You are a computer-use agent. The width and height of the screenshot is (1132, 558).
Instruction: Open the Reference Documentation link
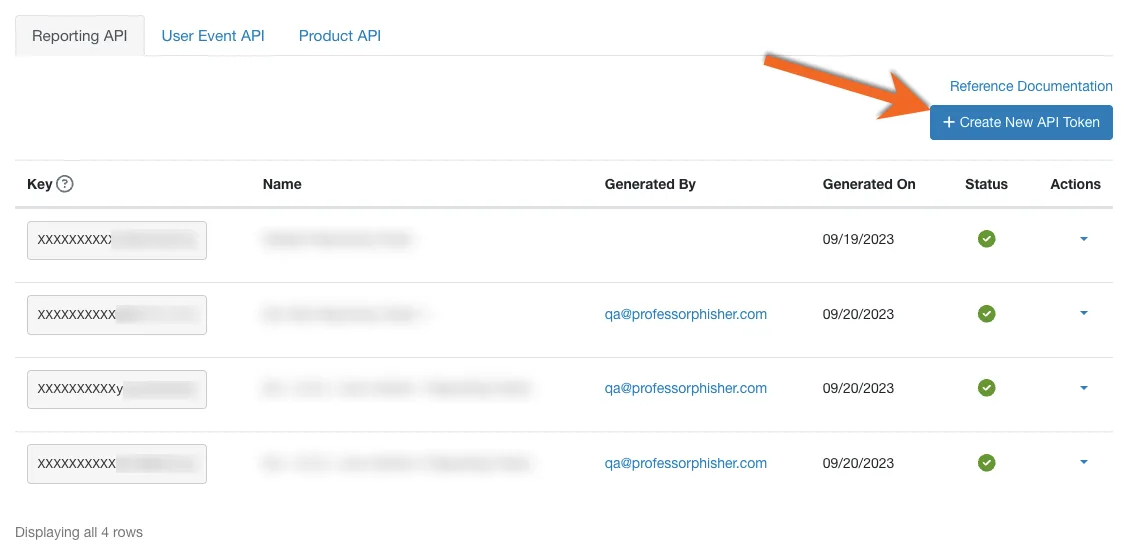coord(1031,86)
